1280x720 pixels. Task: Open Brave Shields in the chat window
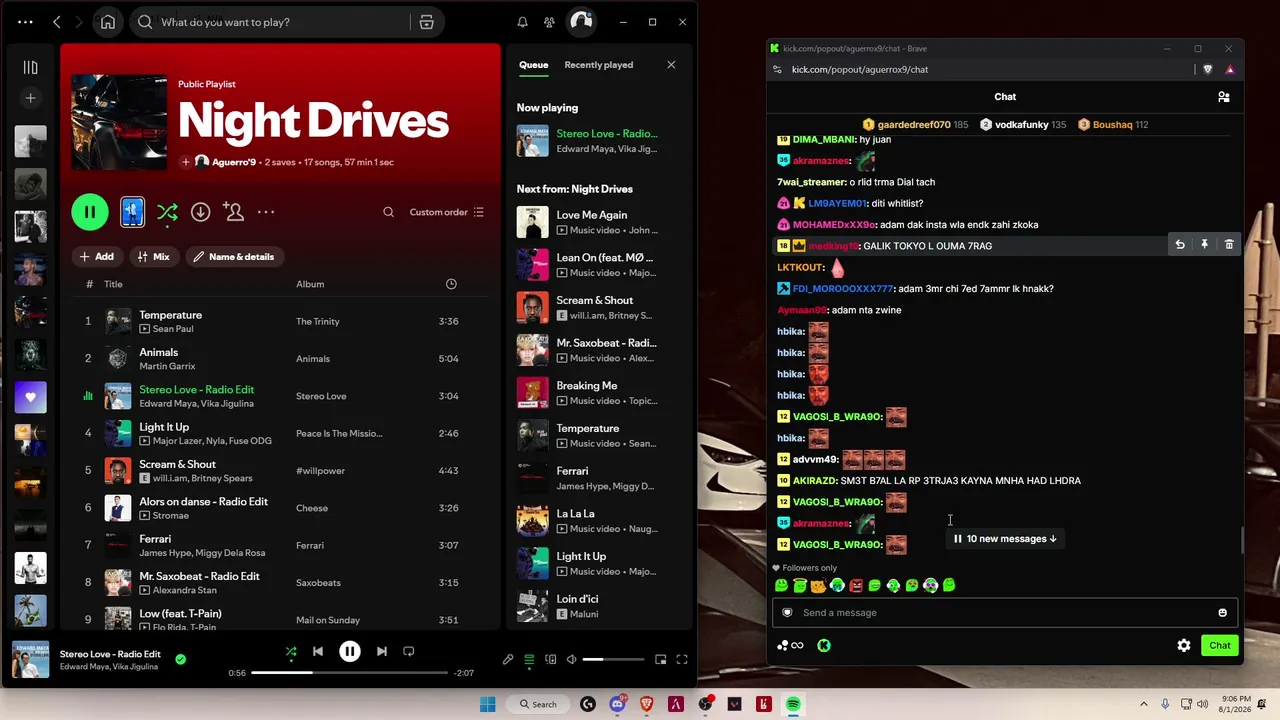[x=1208, y=69]
